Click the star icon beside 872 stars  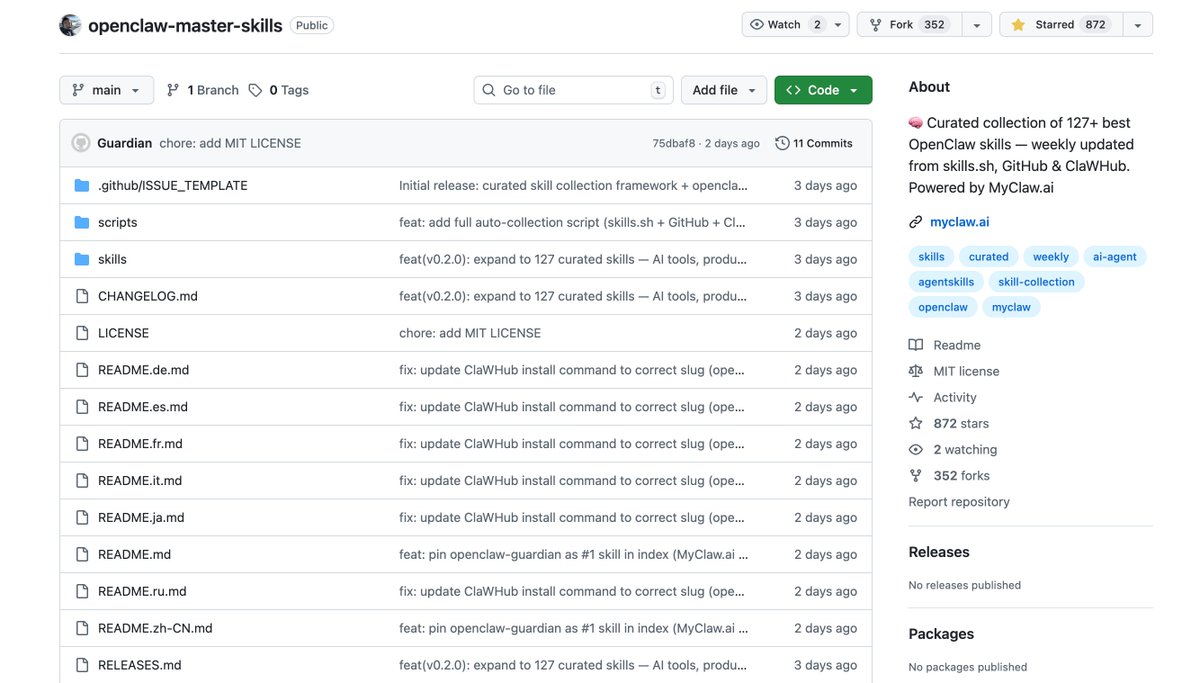point(916,423)
